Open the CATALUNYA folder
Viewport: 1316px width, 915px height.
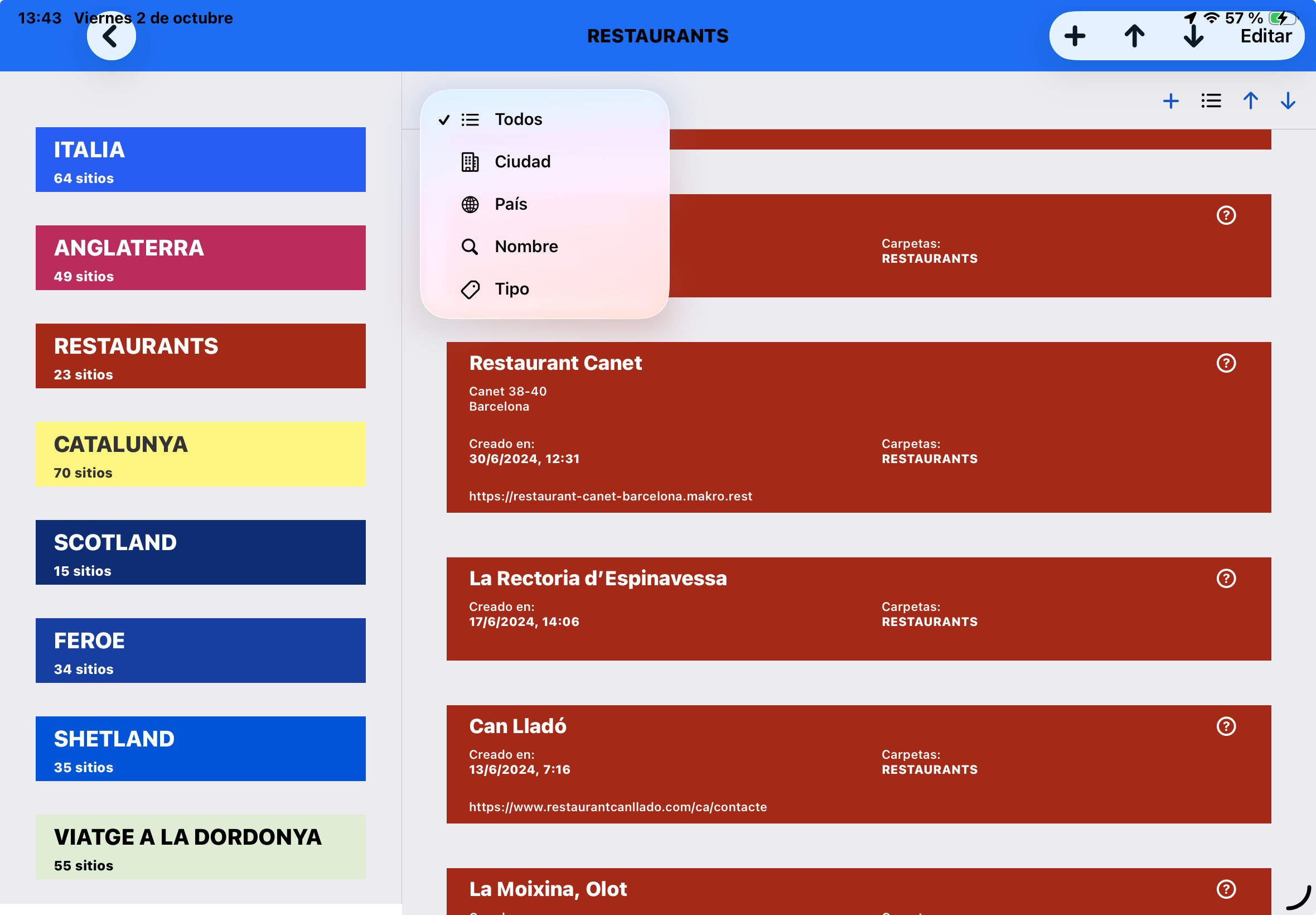pyautogui.click(x=201, y=454)
